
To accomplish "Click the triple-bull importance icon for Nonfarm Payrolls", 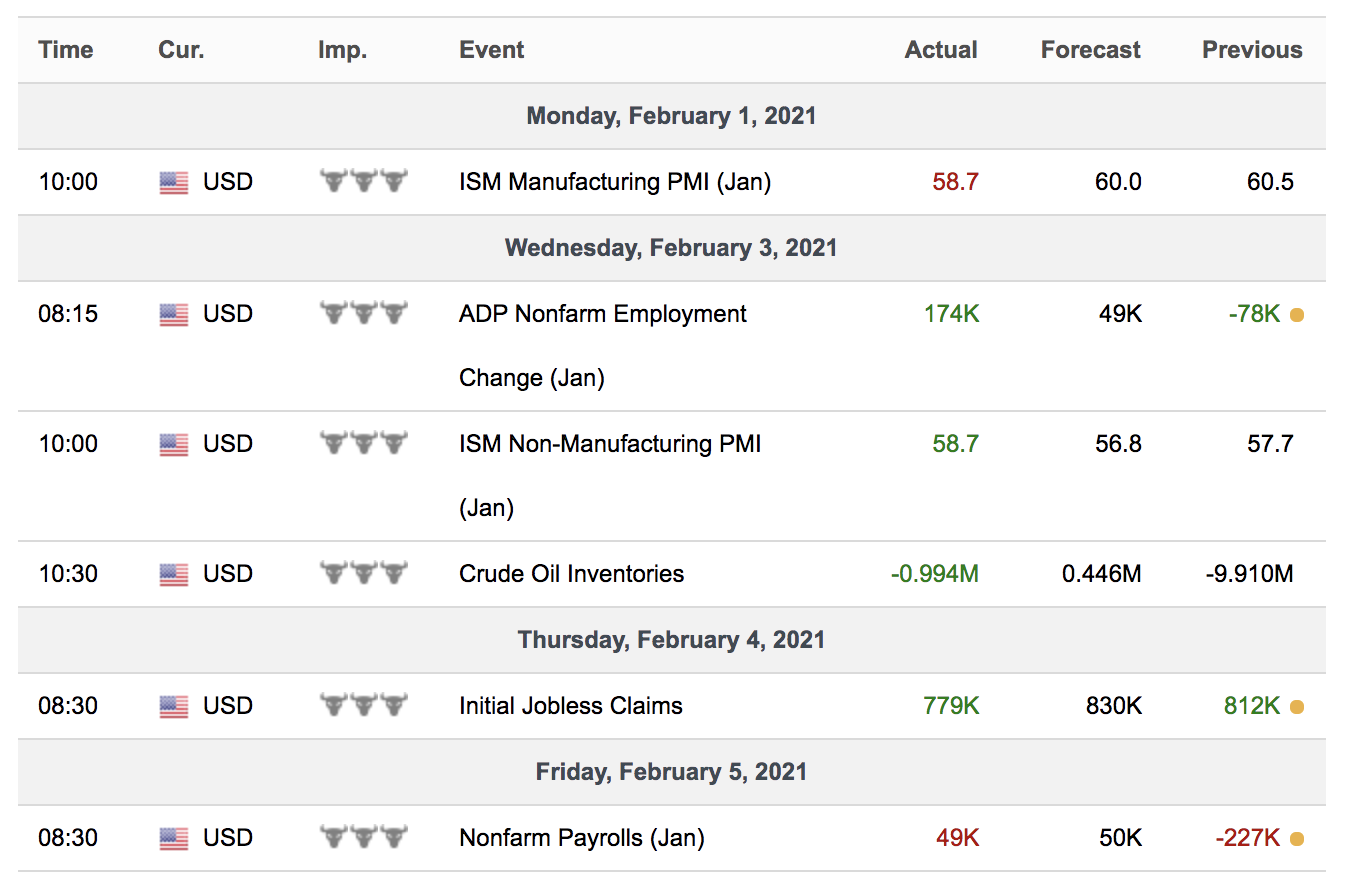I will (x=363, y=838).
